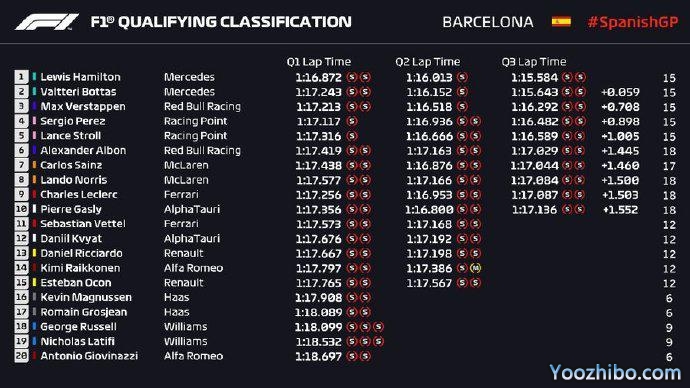Click the position 1 number badge
This screenshot has width=690, height=388.
(x=21, y=77)
